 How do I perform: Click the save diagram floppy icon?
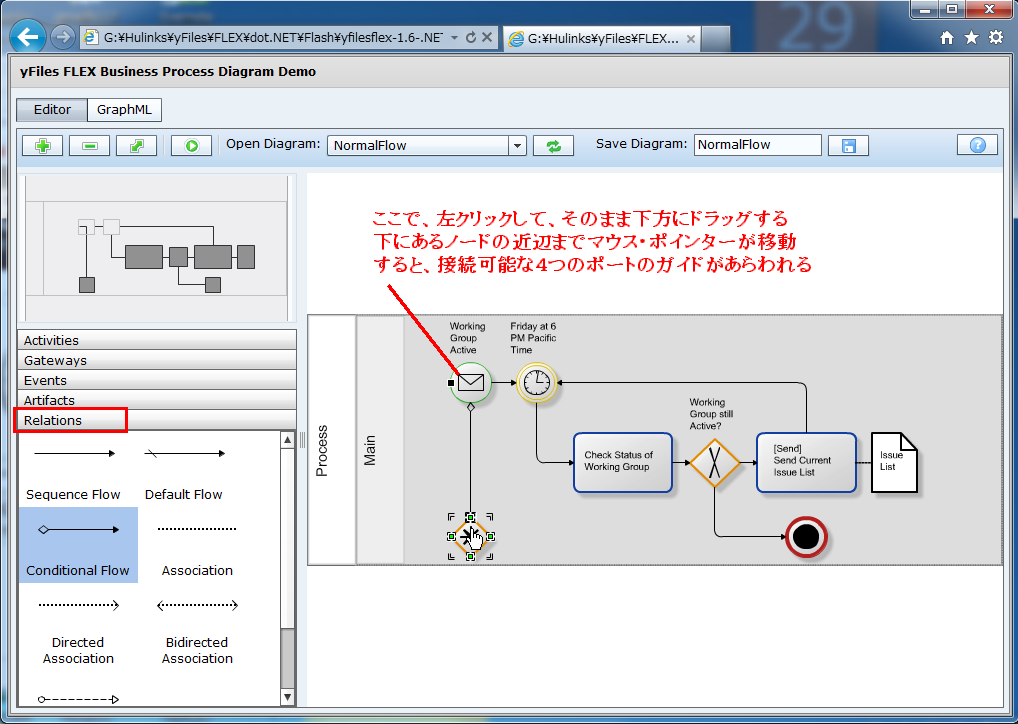(x=849, y=145)
